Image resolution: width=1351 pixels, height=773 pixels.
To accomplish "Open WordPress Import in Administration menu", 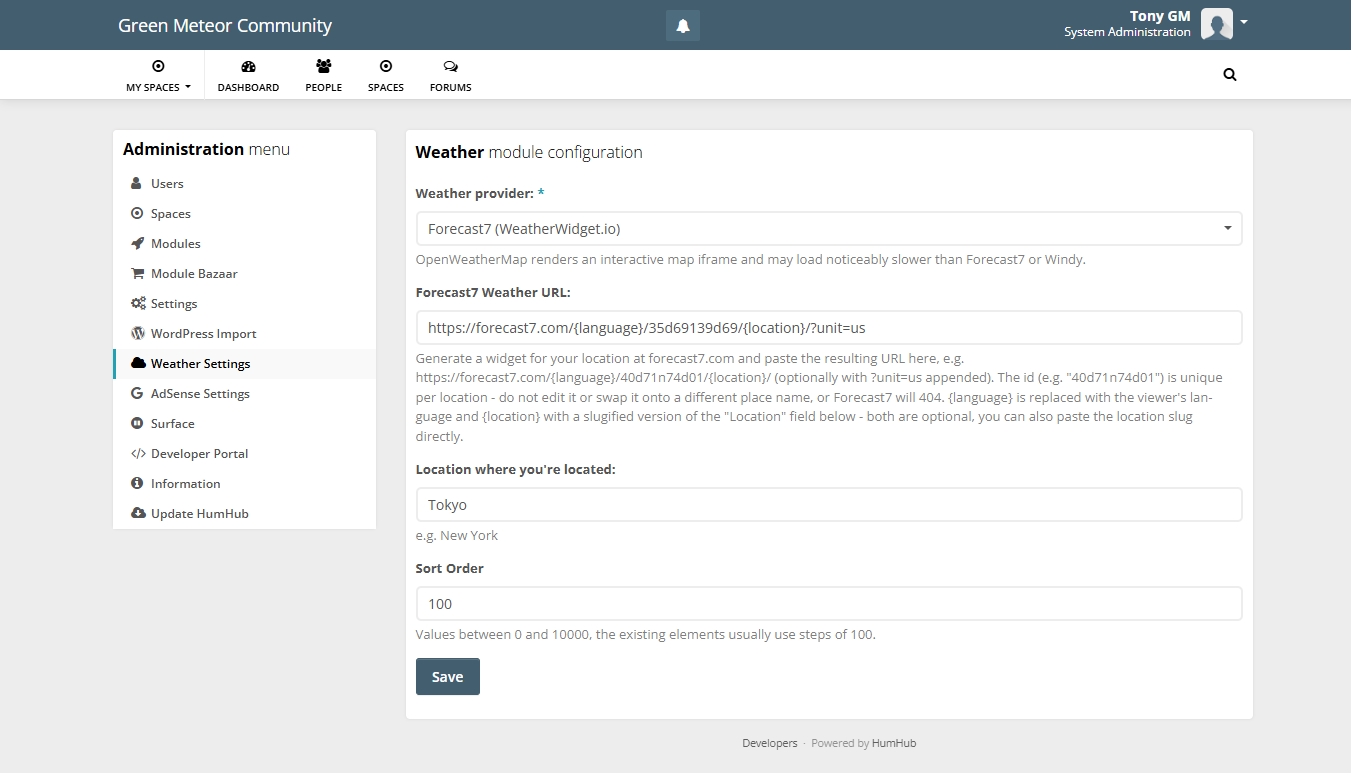I will pyautogui.click(x=245, y=333).
